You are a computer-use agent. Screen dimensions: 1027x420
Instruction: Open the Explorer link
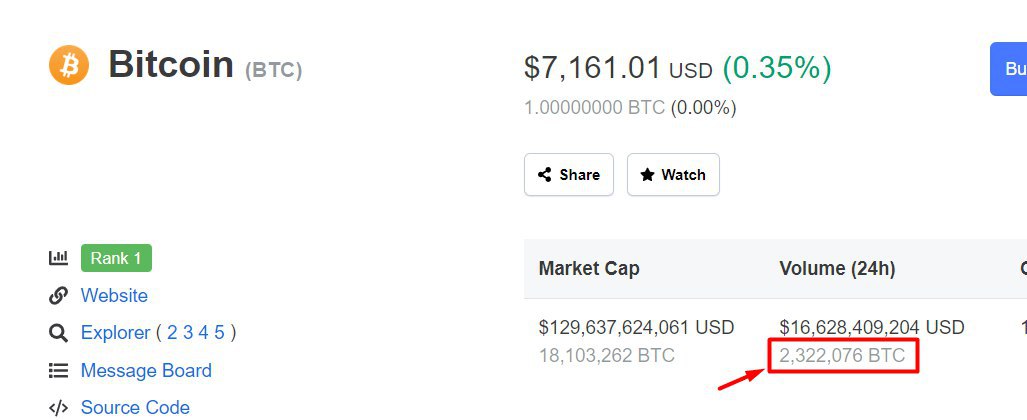coord(115,333)
